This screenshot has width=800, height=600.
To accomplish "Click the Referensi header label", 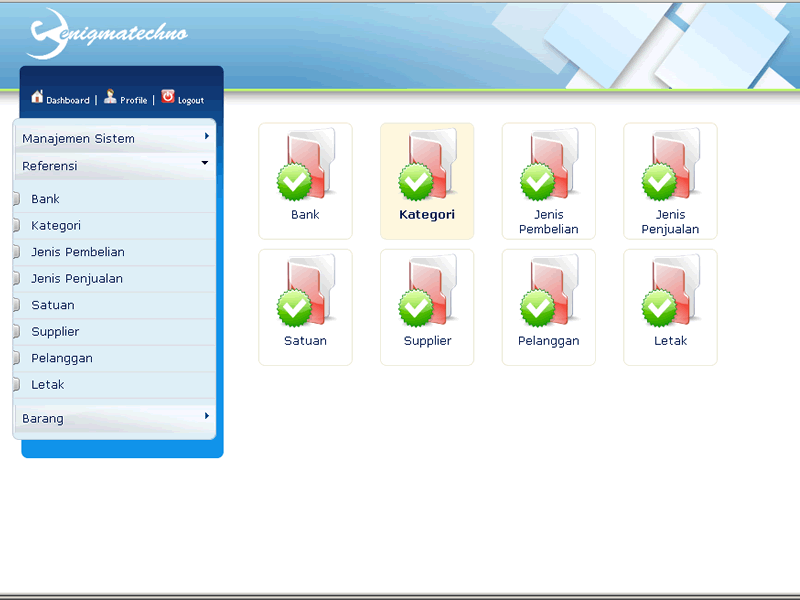I will click(x=49, y=166).
